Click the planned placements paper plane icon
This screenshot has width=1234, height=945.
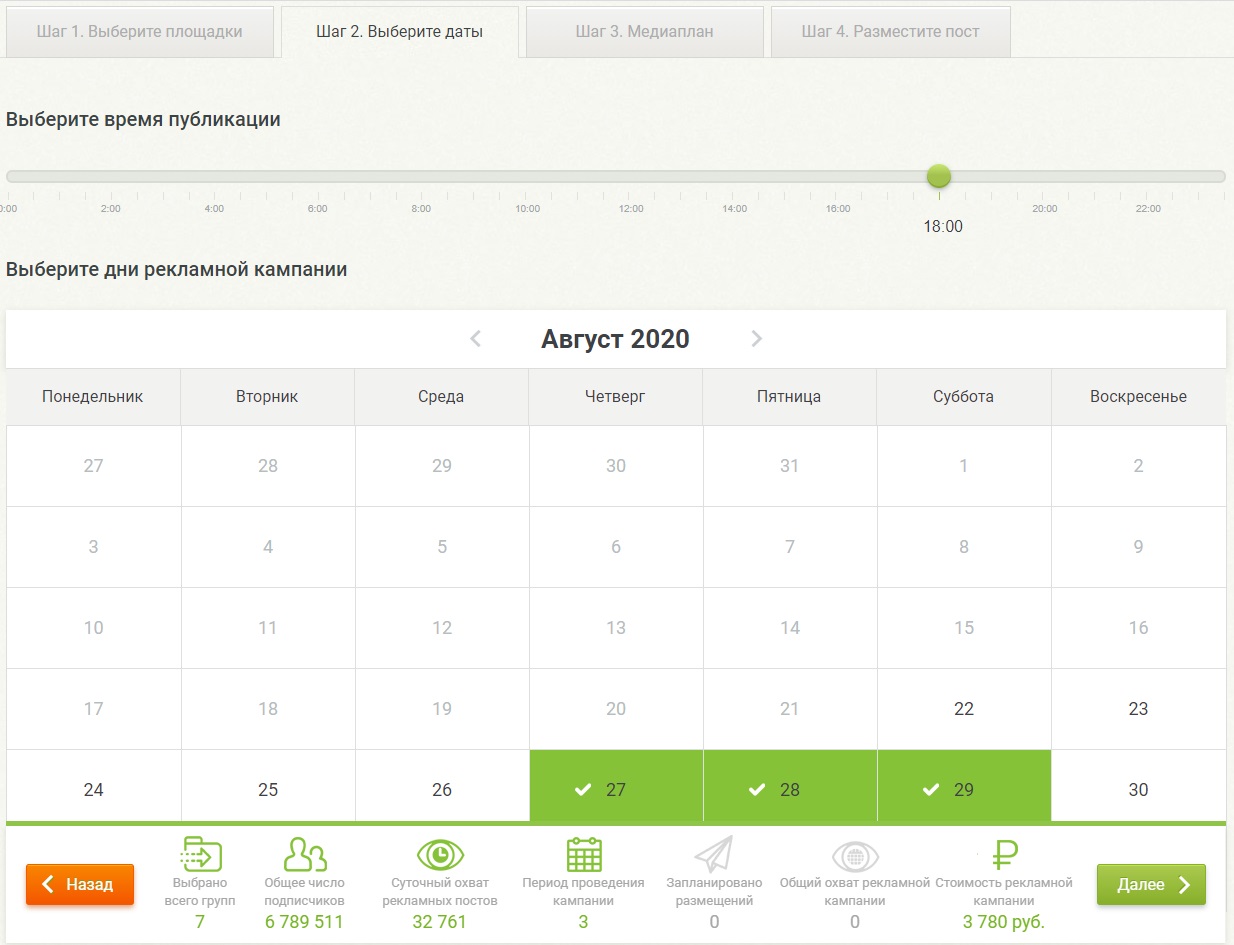tap(713, 855)
